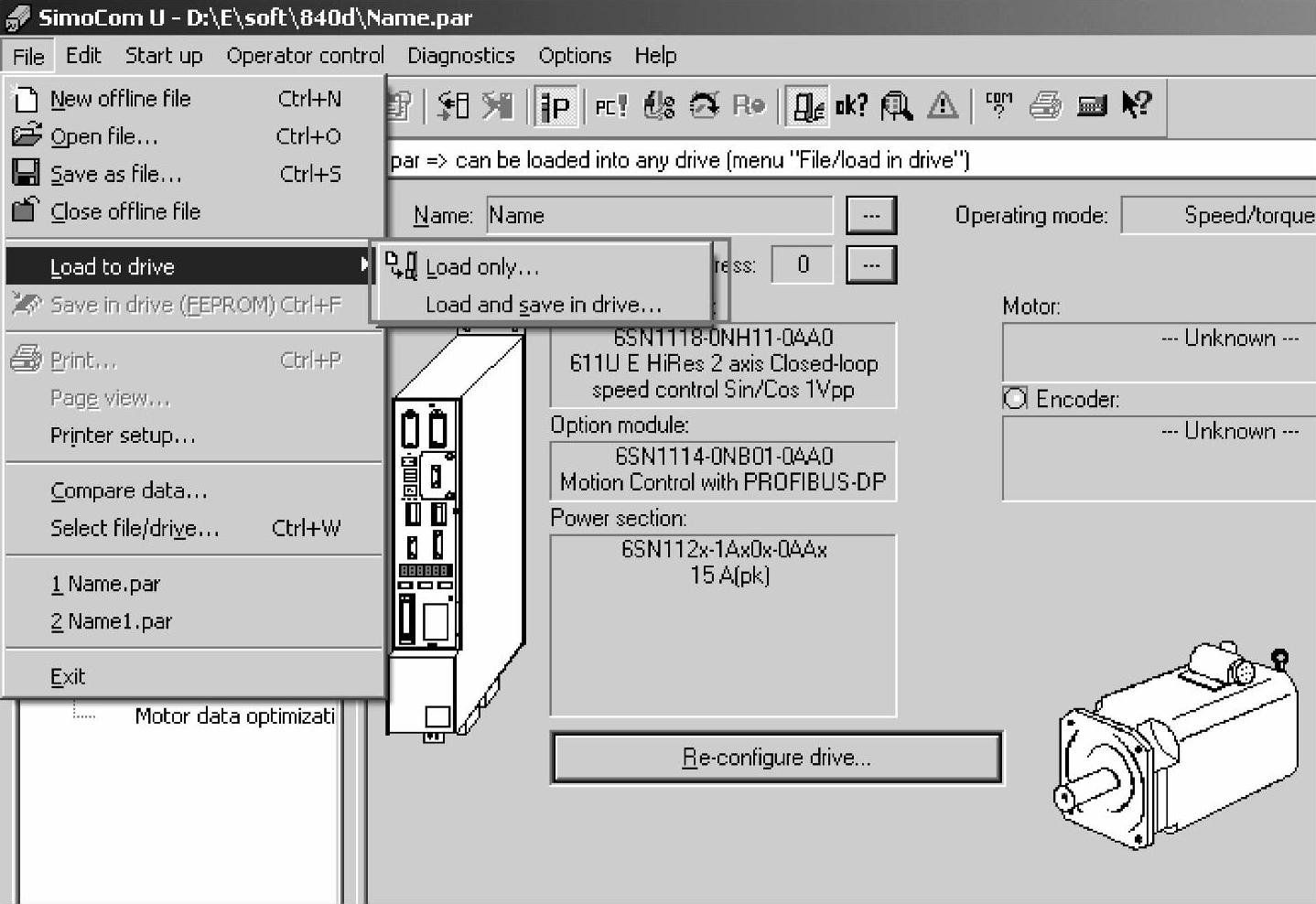The image size is (1316, 904).
Task: Click the Re-configure drive... button
Action: click(777, 758)
